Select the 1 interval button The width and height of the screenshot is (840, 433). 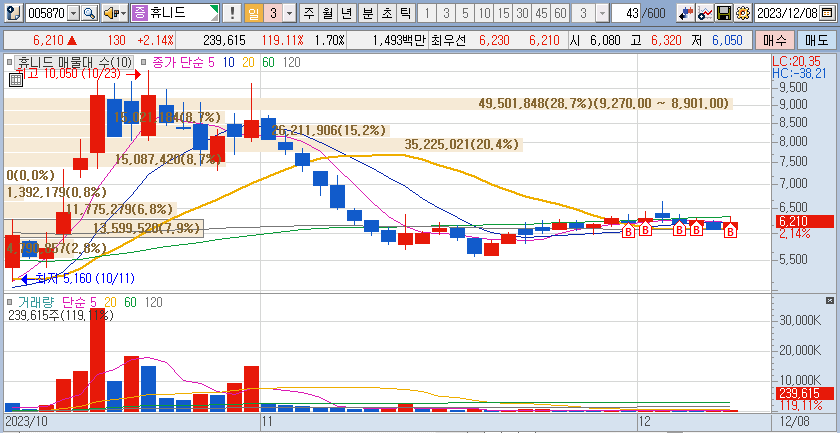pyautogui.click(x=428, y=13)
